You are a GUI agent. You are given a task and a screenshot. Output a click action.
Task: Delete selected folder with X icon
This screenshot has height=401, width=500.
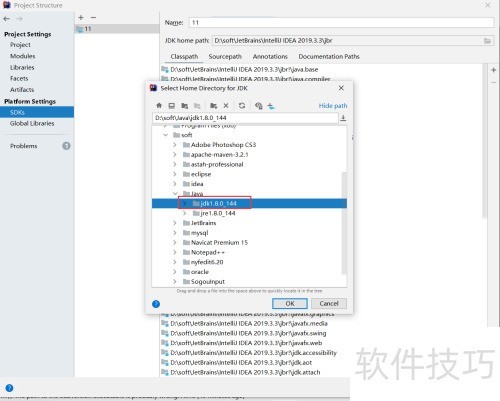pyautogui.click(x=226, y=106)
